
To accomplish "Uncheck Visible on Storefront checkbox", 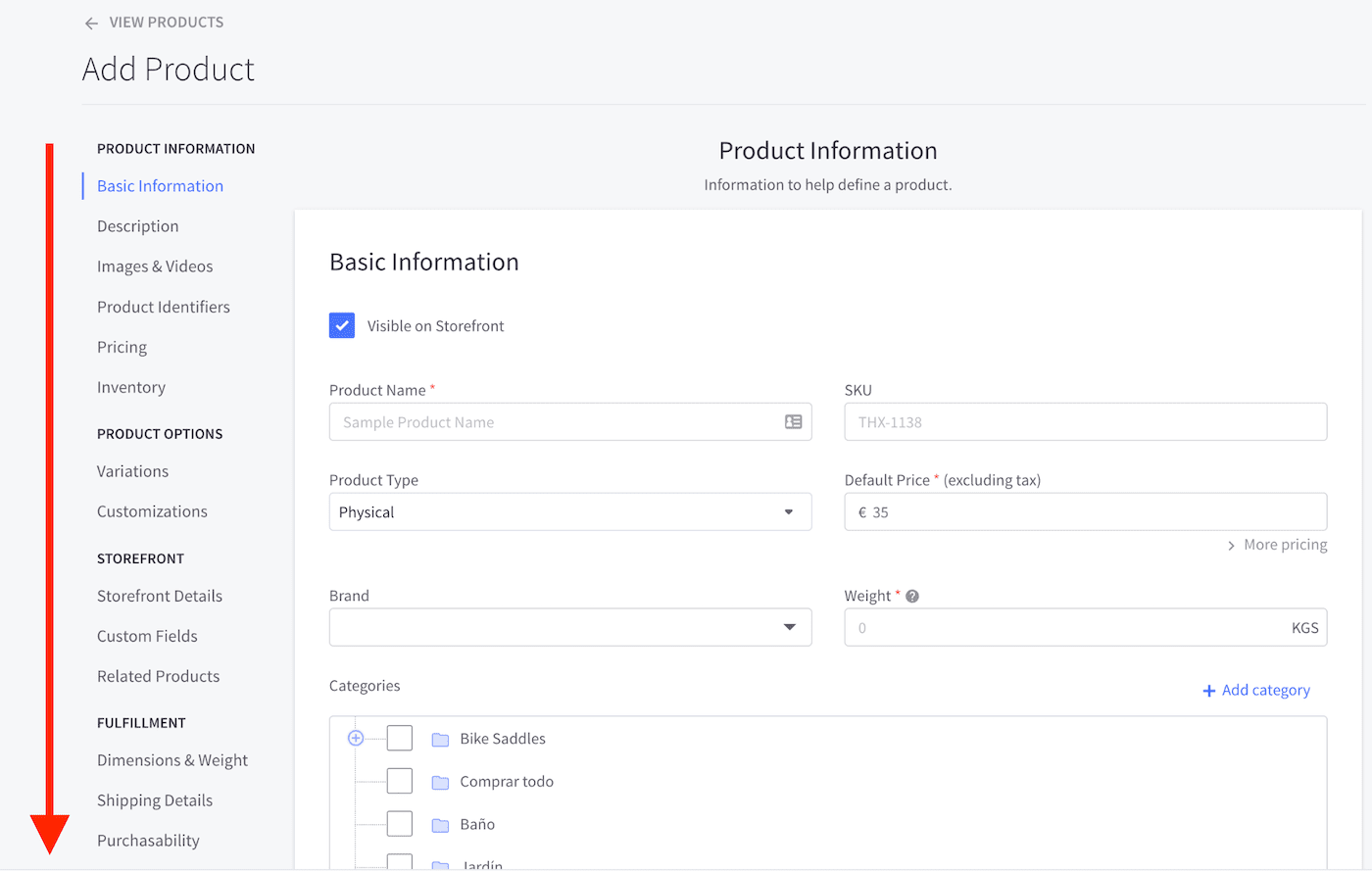I will click(x=342, y=325).
